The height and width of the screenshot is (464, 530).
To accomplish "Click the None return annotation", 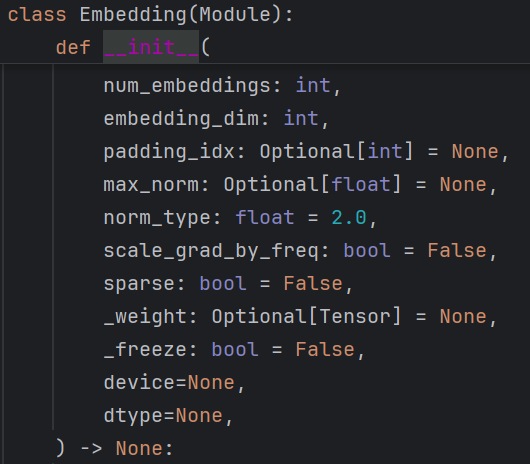I will 139,448.
